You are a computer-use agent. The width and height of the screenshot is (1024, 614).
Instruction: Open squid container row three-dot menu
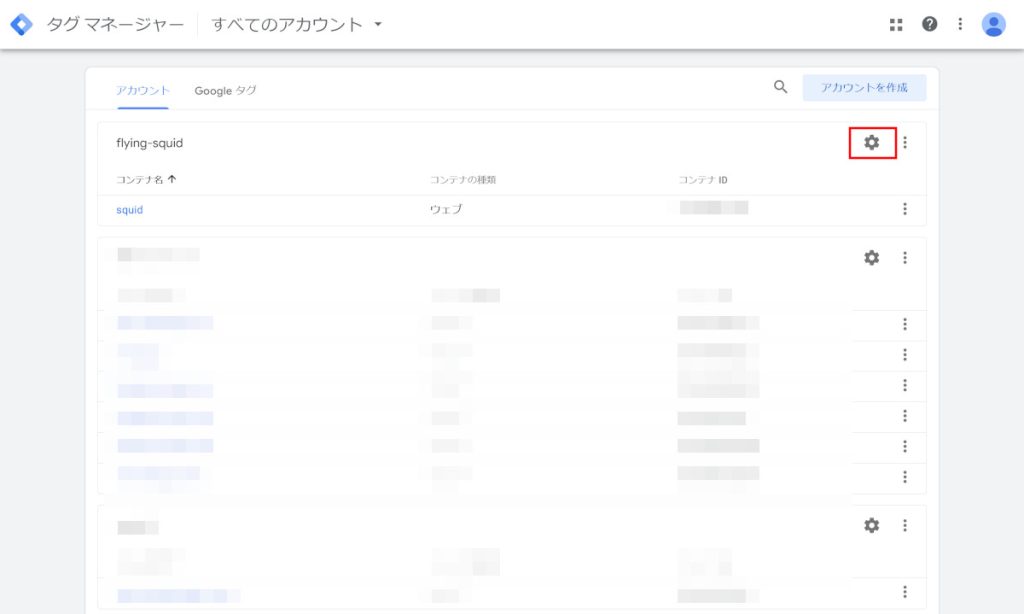(905, 209)
